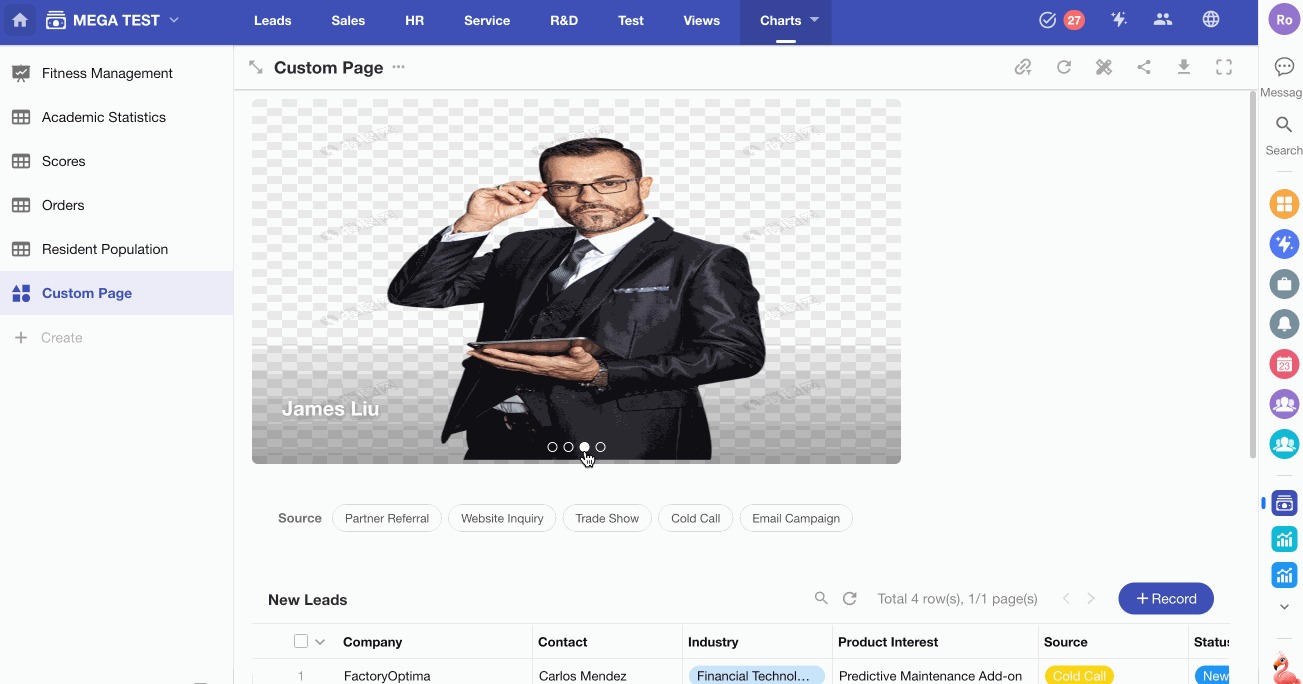Click the + Record button
This screenshot has width=1303, height=684.
pos(1165,598)
